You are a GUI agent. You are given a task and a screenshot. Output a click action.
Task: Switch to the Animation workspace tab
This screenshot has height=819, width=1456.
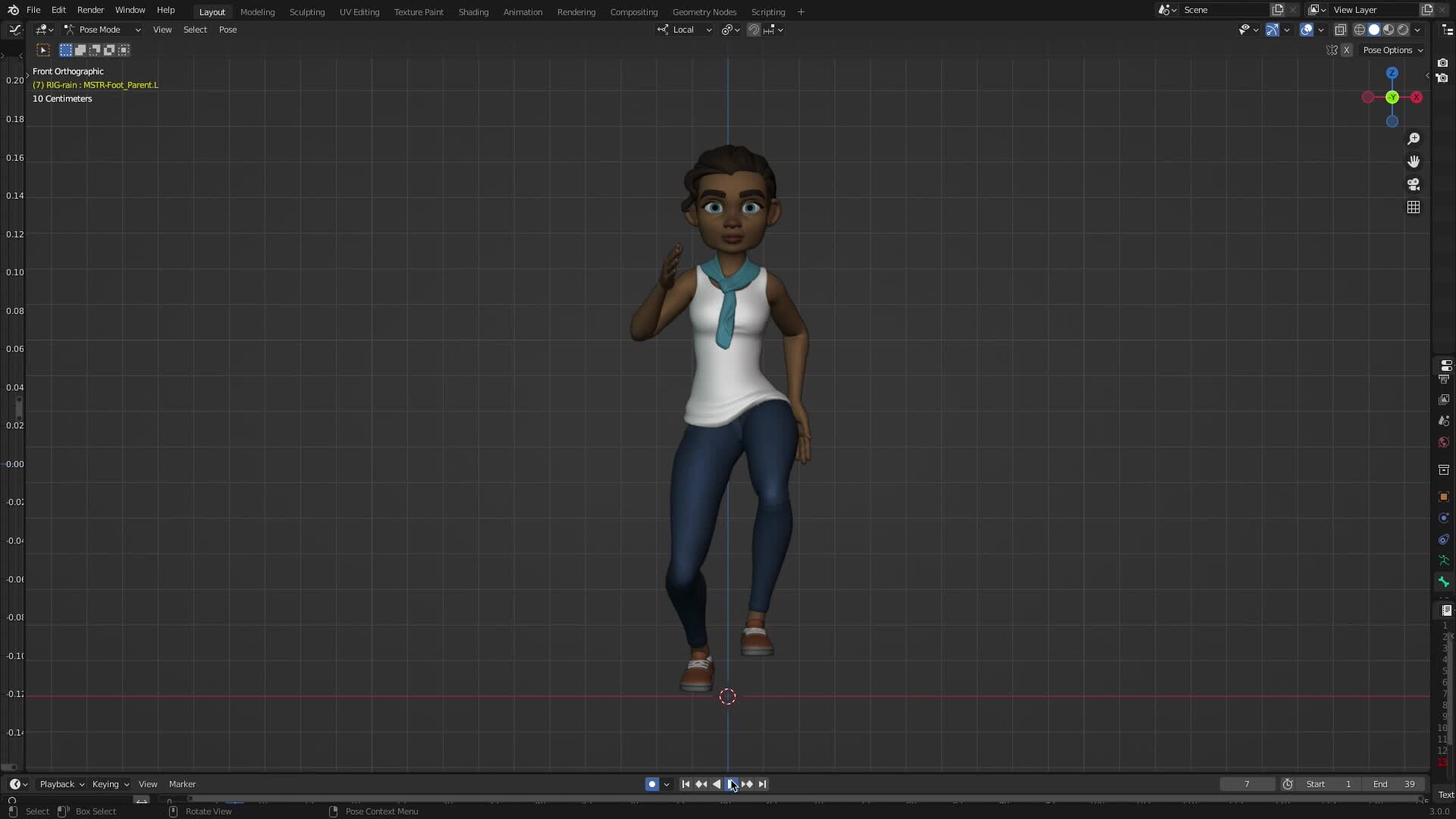(522, 11)
